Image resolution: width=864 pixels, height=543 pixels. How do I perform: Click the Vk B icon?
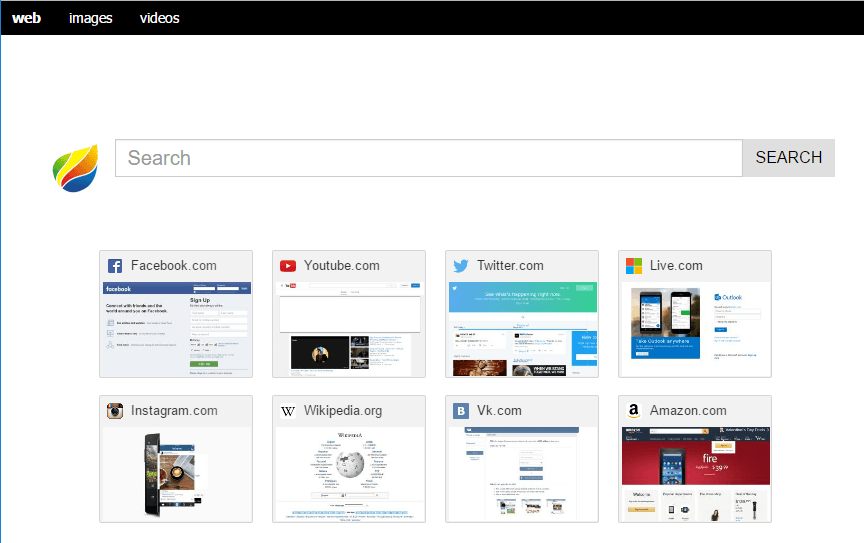461,411
